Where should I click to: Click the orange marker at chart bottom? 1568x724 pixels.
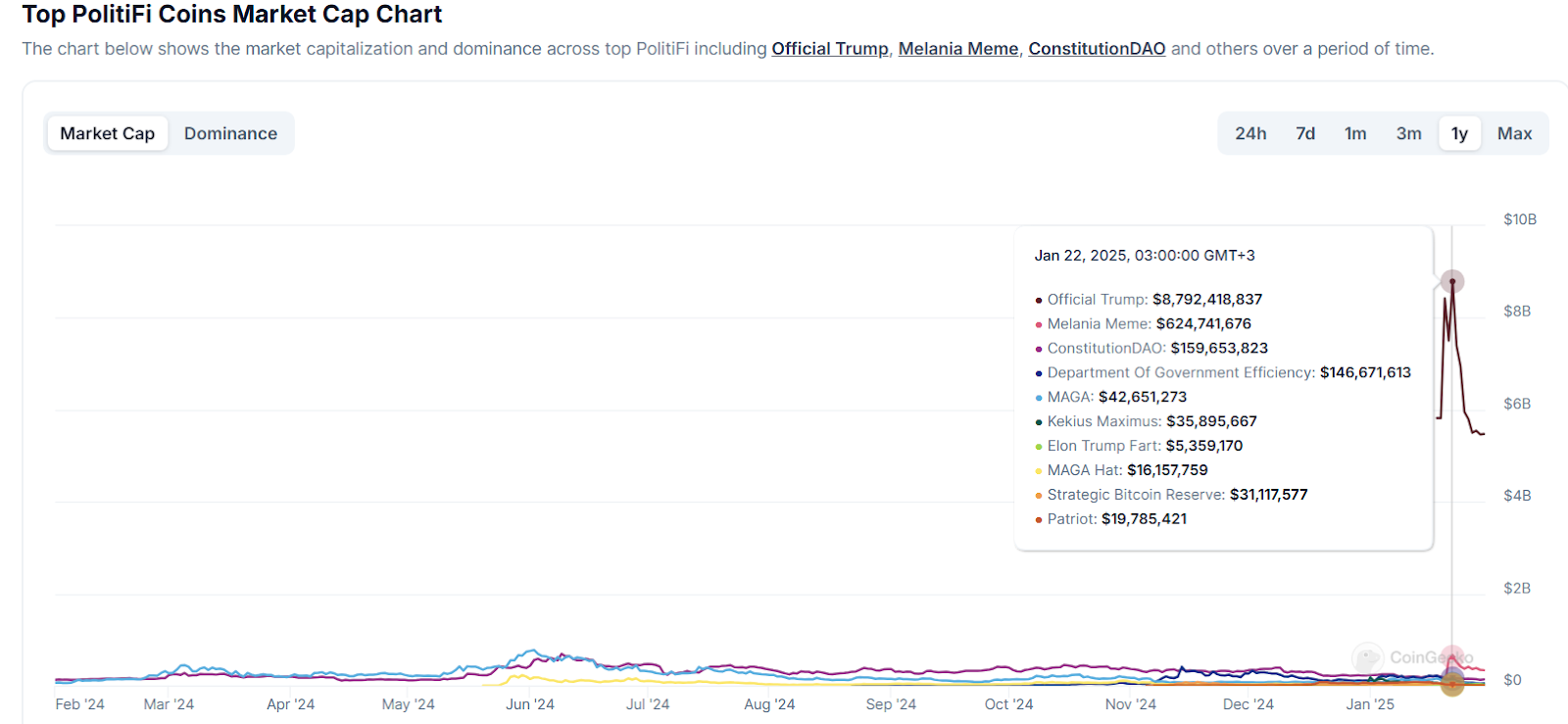[1452, 684]
